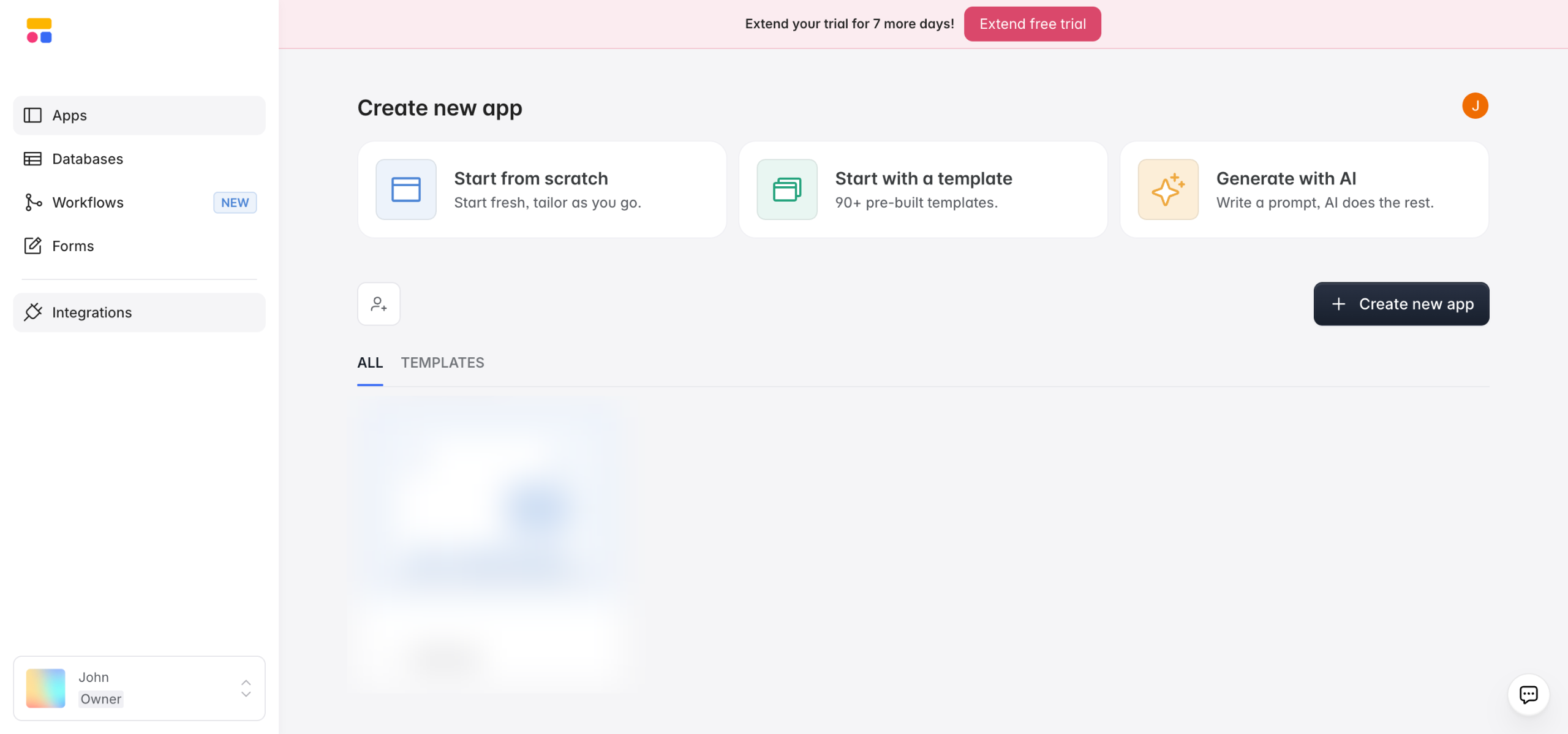The width and height of the screenshot is (1568, 734).
Task: Click the invite user icon button
Action: pyautogui.click(x=379, y=304)
